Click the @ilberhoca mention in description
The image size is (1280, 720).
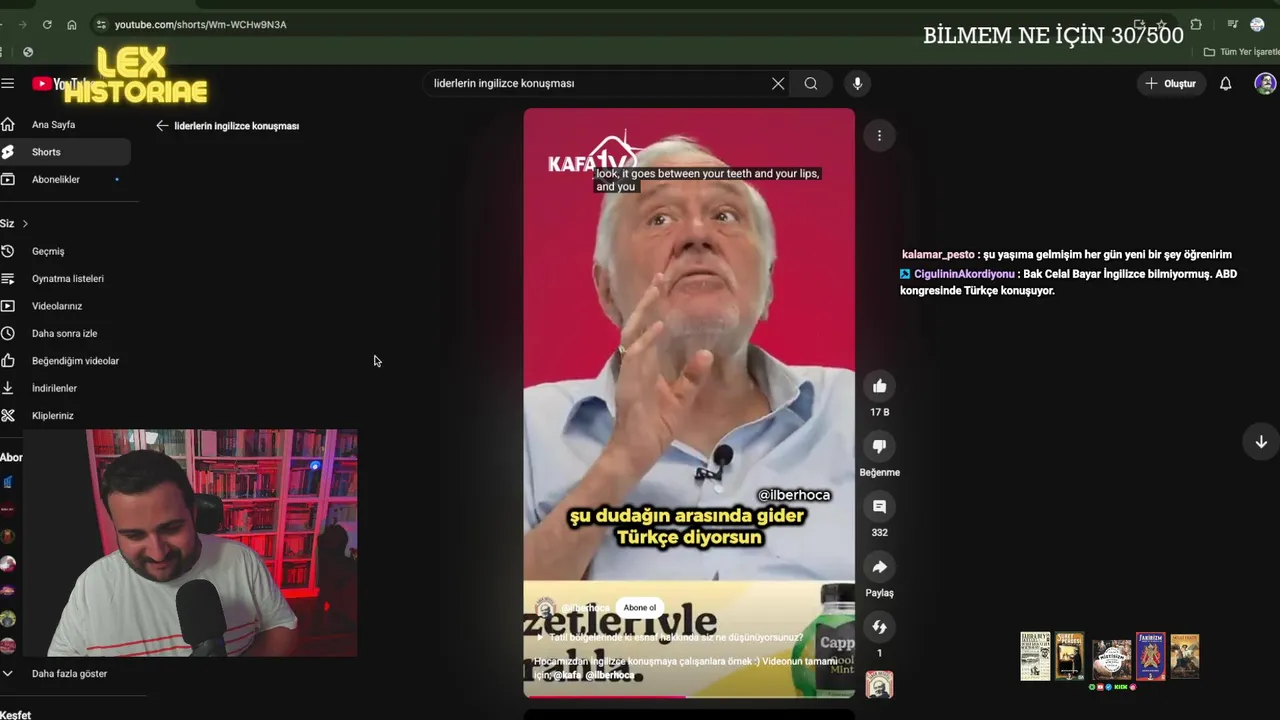coord(610,675)
